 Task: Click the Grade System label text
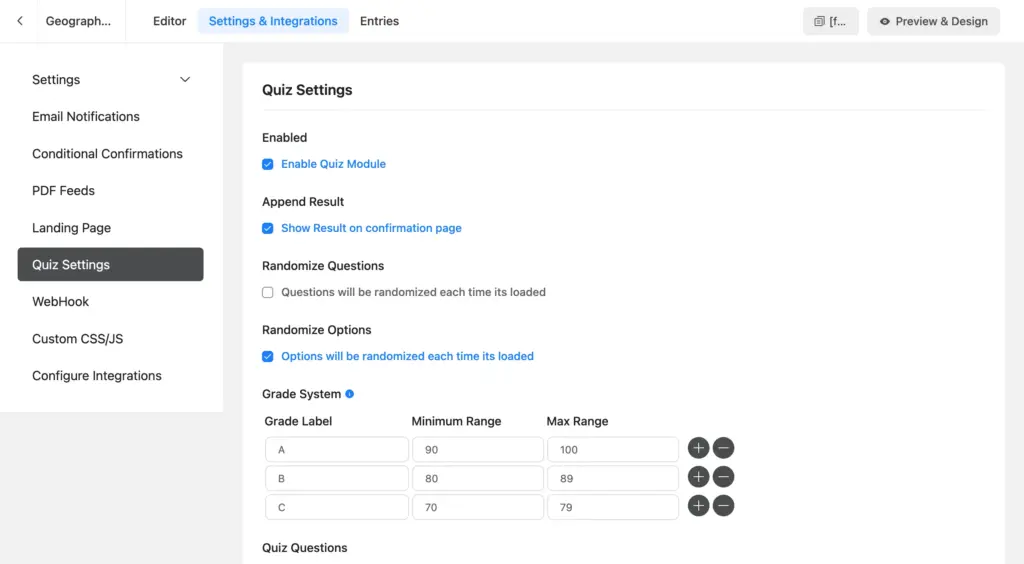pos(301,394)
